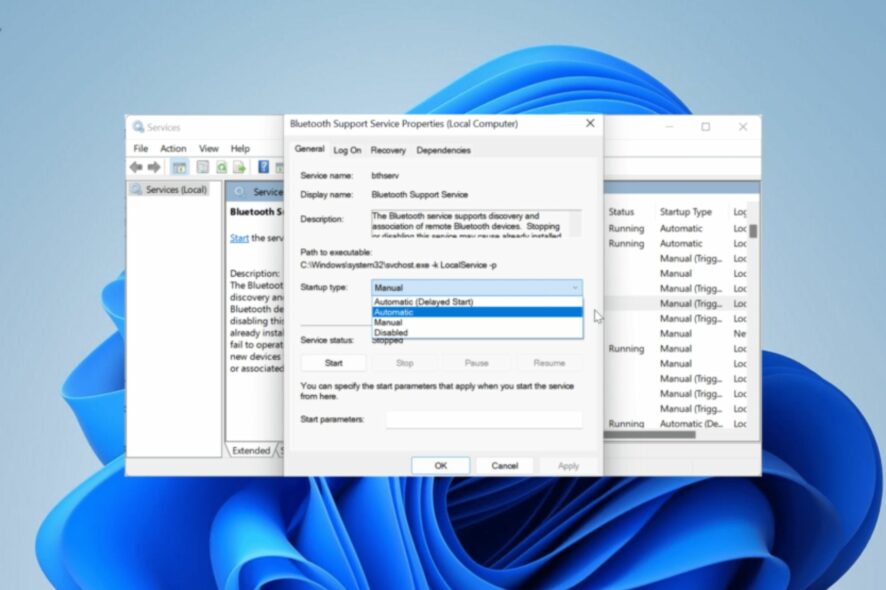The width and height of the screenshot is (886, 590).
Task: Open the Action menu
Action: tap(173, 149)
